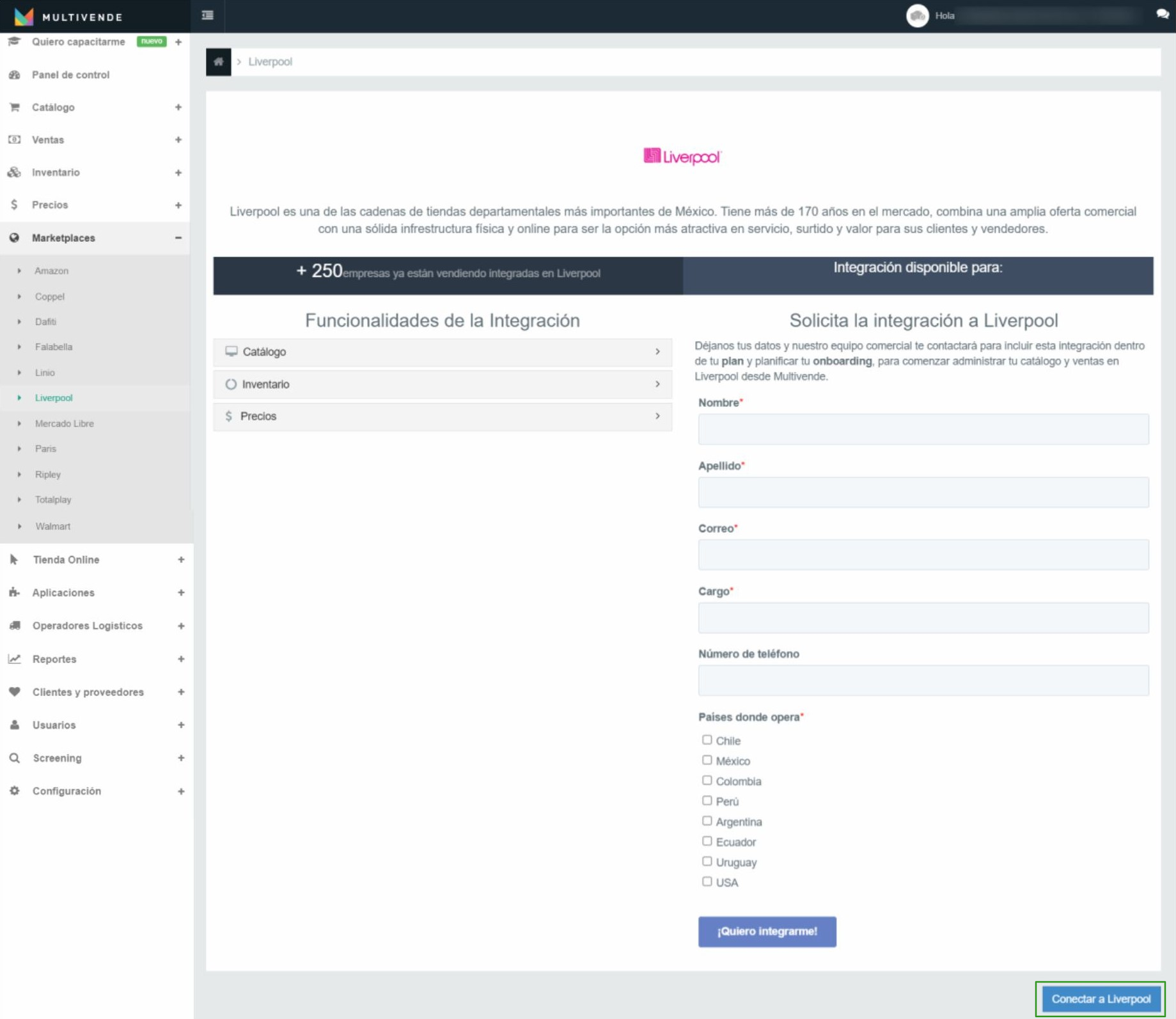The height and width of the screenshot is (1019, 1176).
Task: Click the Screening magnifier icon
Action: click(x=14, y=758)
